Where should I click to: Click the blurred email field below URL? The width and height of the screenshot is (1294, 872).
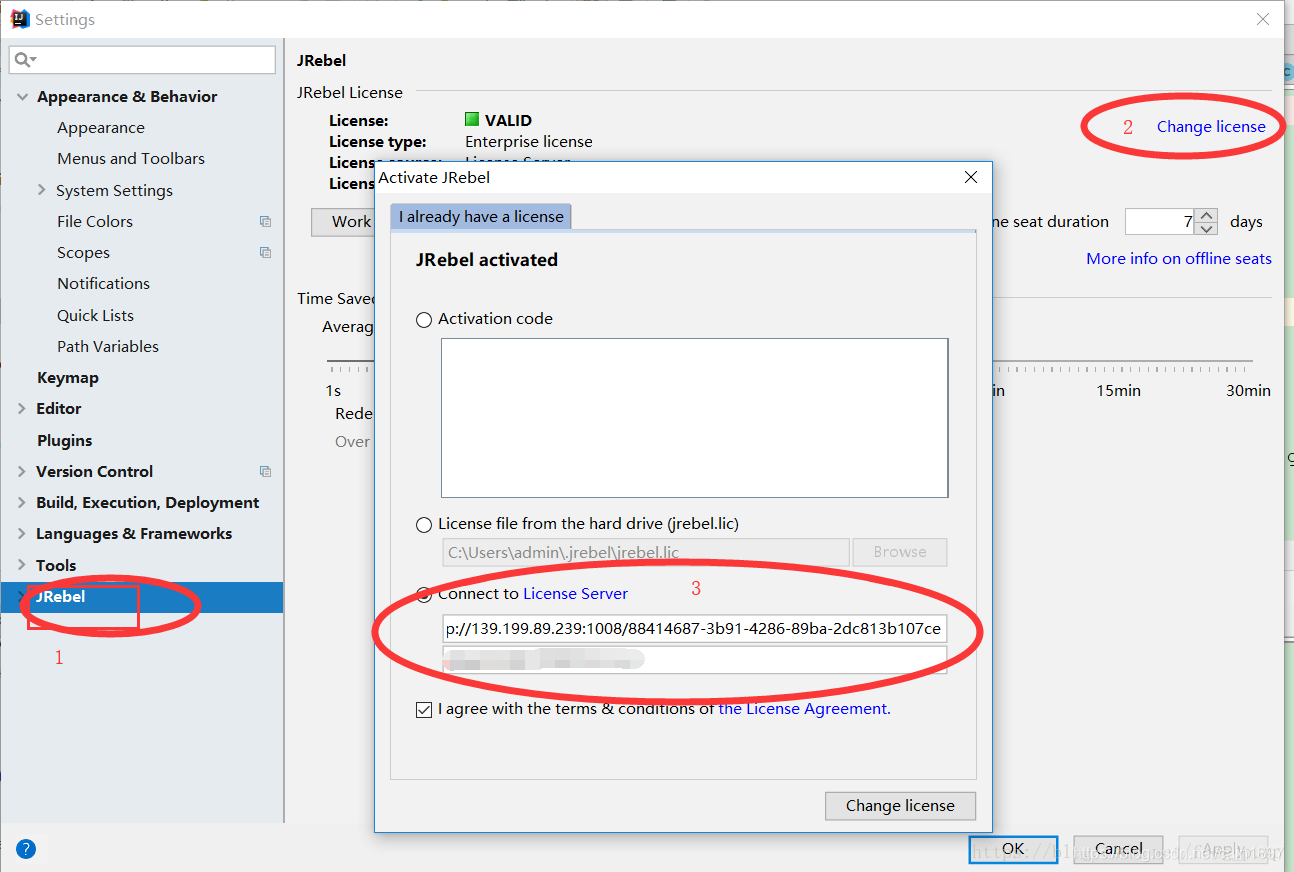(694, 660)
